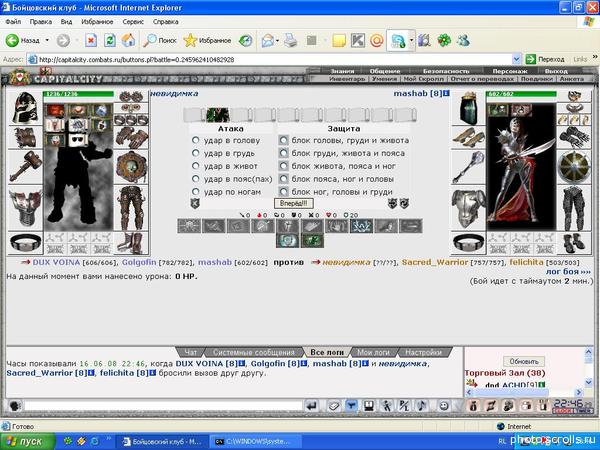Screen dimensions: 600x450
Task: Click the green gem skill icon
Action: coord(312,241)
